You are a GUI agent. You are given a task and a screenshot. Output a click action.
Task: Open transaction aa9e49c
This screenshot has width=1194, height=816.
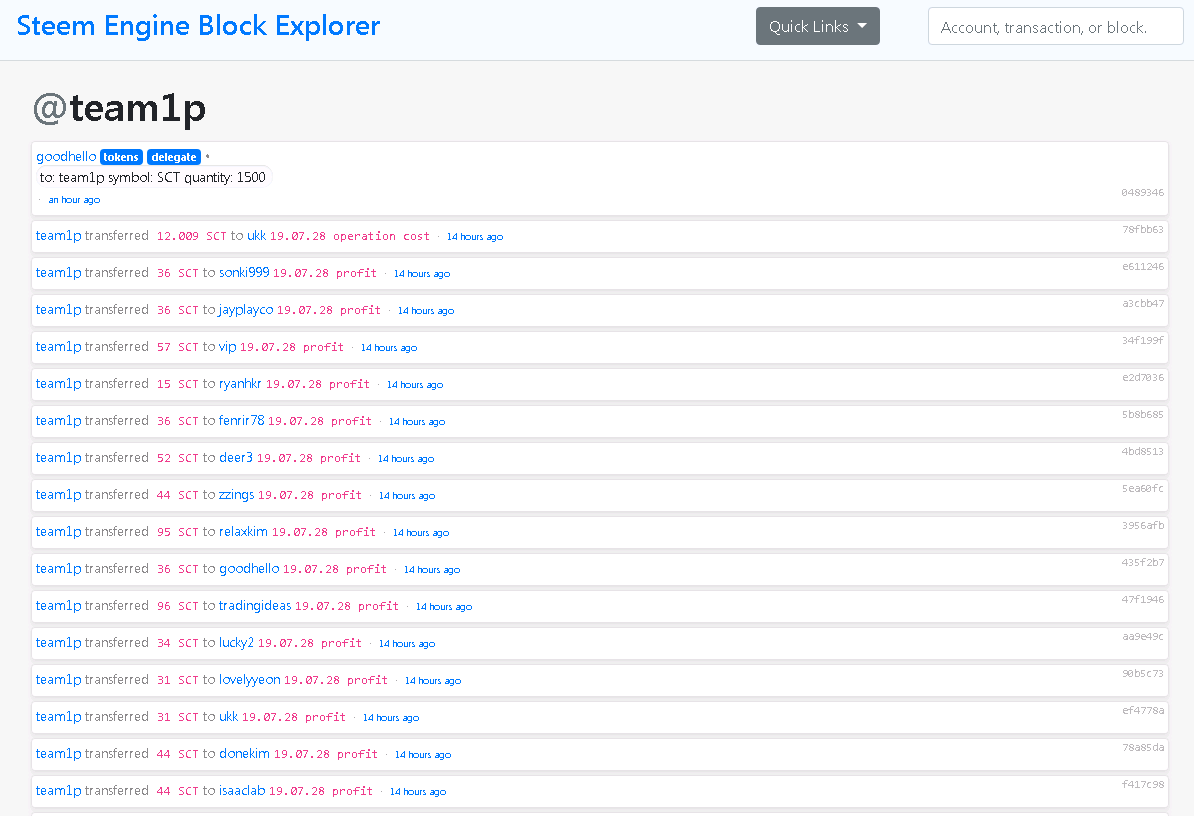[1142, 636]
